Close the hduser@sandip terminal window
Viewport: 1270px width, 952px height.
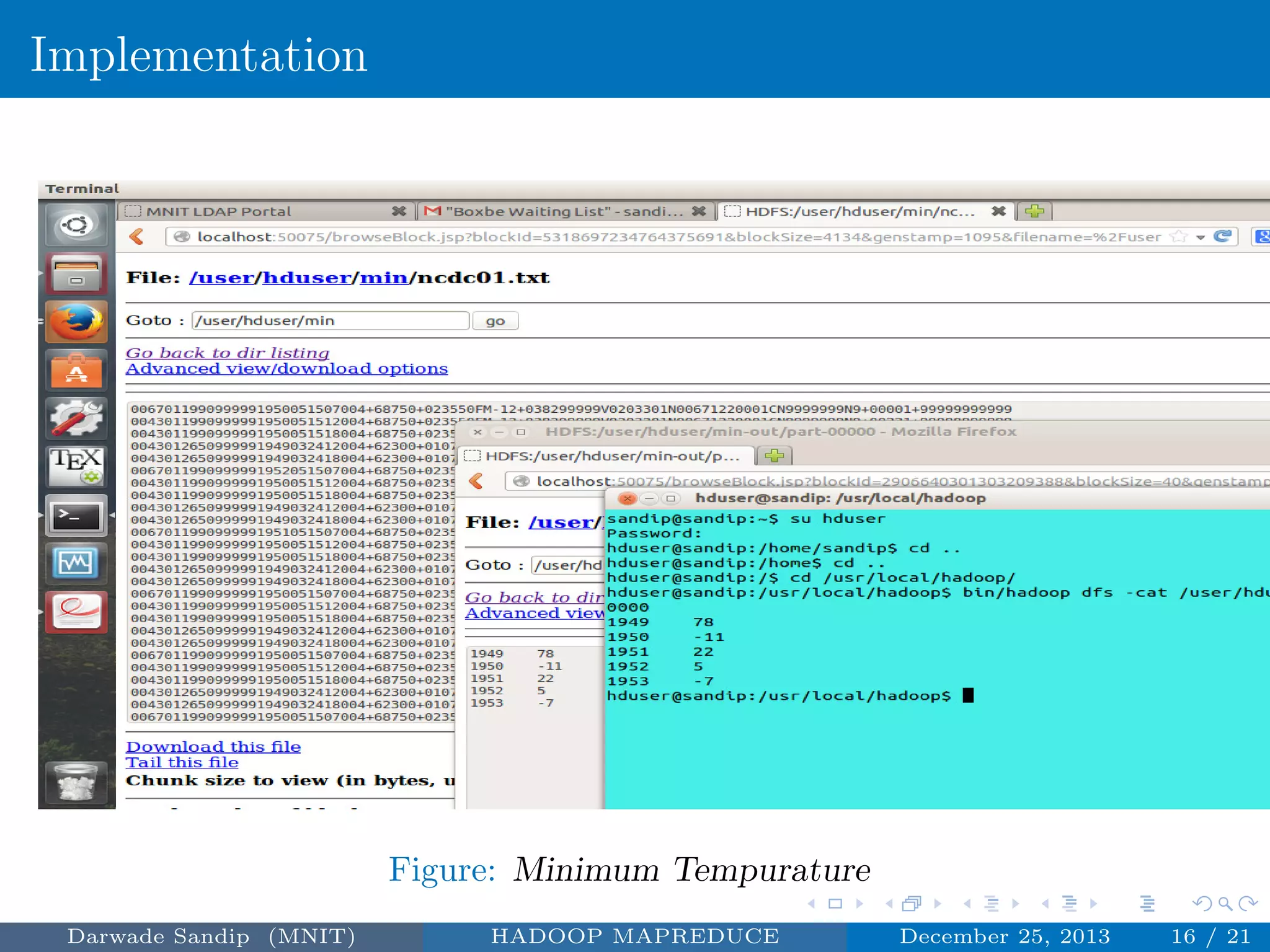click(628, 498)
